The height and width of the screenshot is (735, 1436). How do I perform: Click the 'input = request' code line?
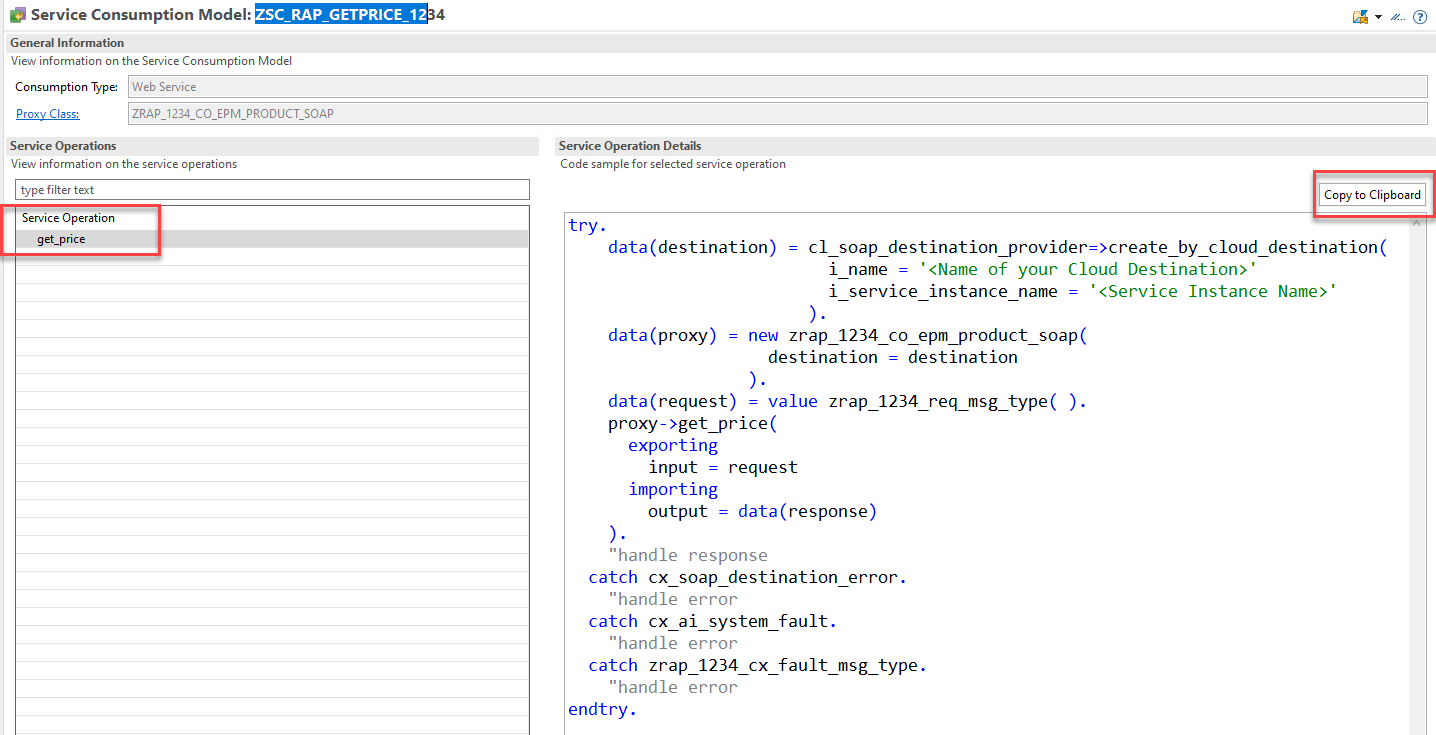723,468
